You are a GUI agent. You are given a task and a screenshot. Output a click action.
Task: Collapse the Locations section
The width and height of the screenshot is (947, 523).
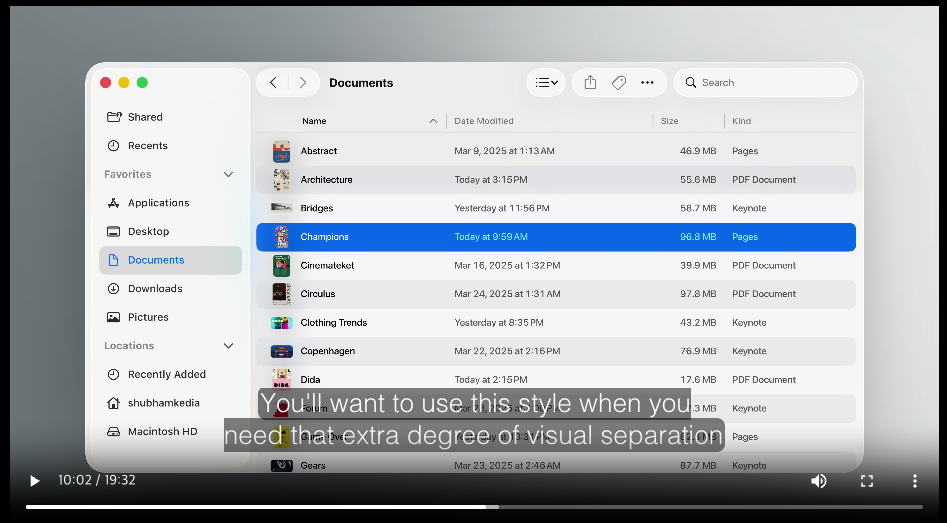coord(228,346)
